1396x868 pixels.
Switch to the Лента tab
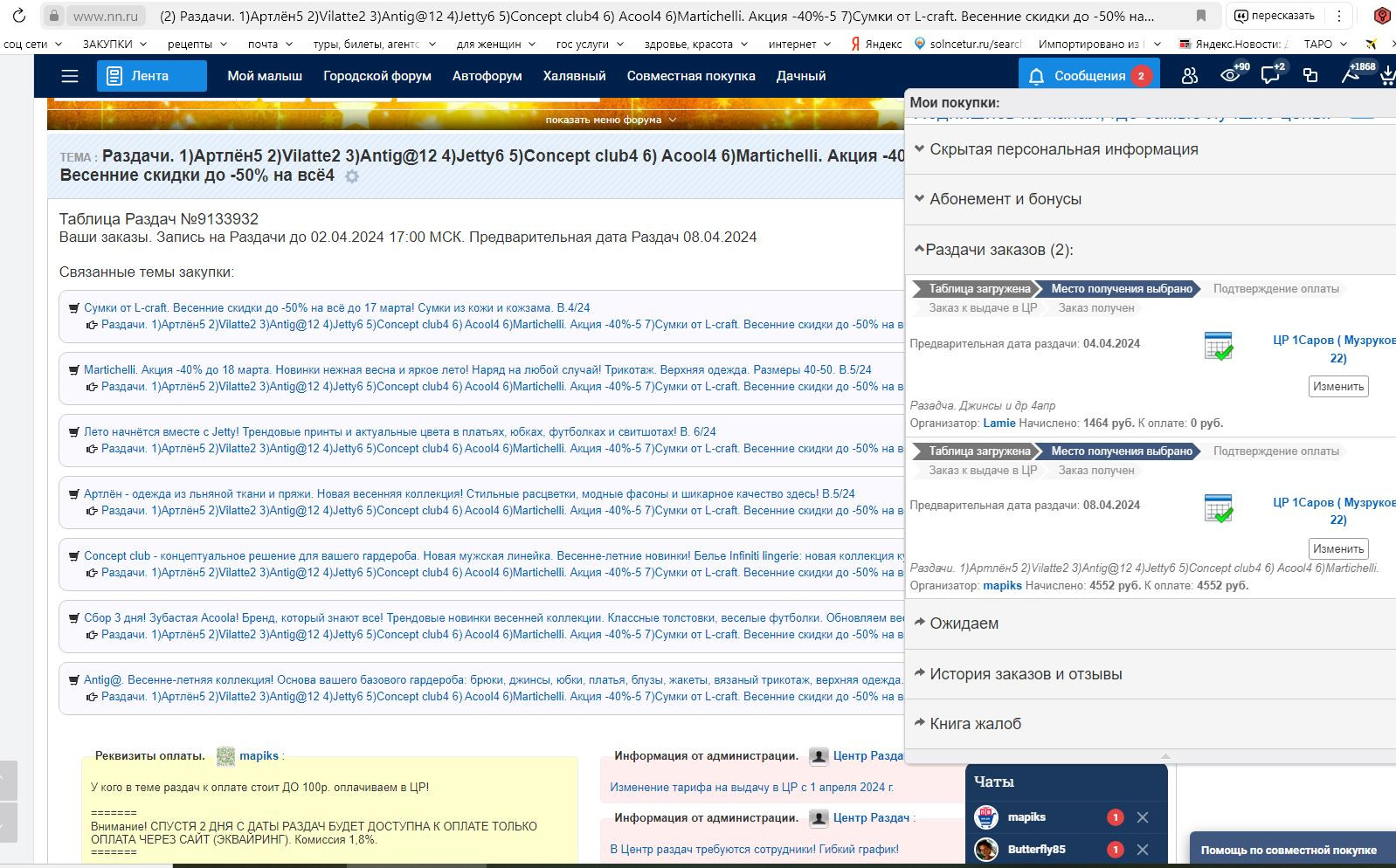[x=152, y=76]
